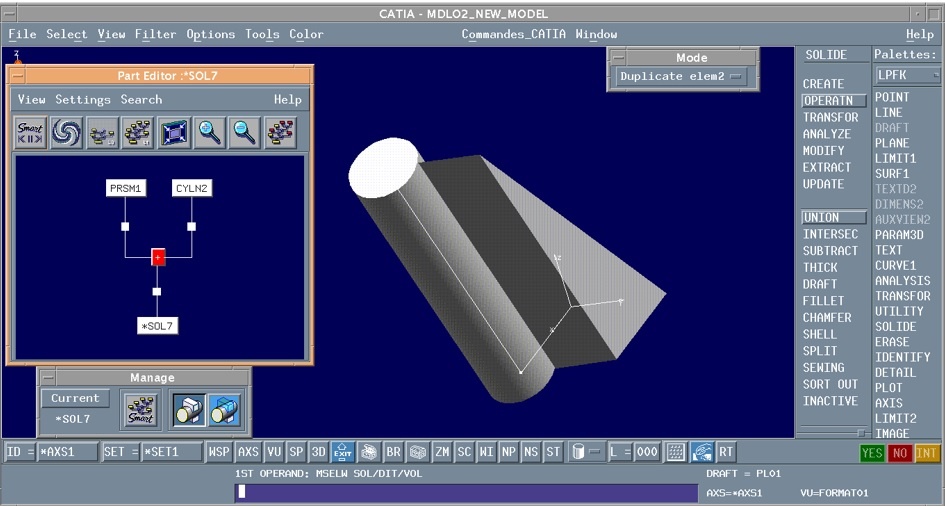Viewport: 945px width, 506px height.
Task: Open the Search menu in Part Editor
Action: click(141, 99)
